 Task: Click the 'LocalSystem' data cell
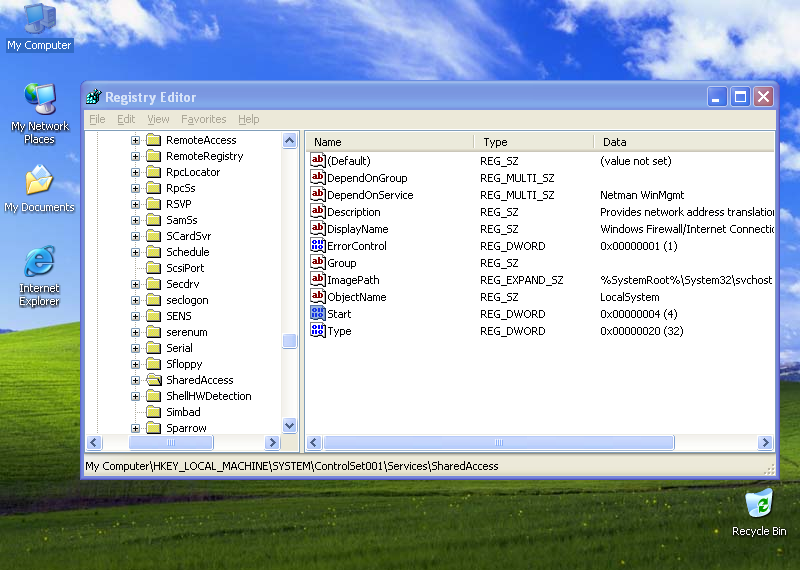click(x=630, y=297)
